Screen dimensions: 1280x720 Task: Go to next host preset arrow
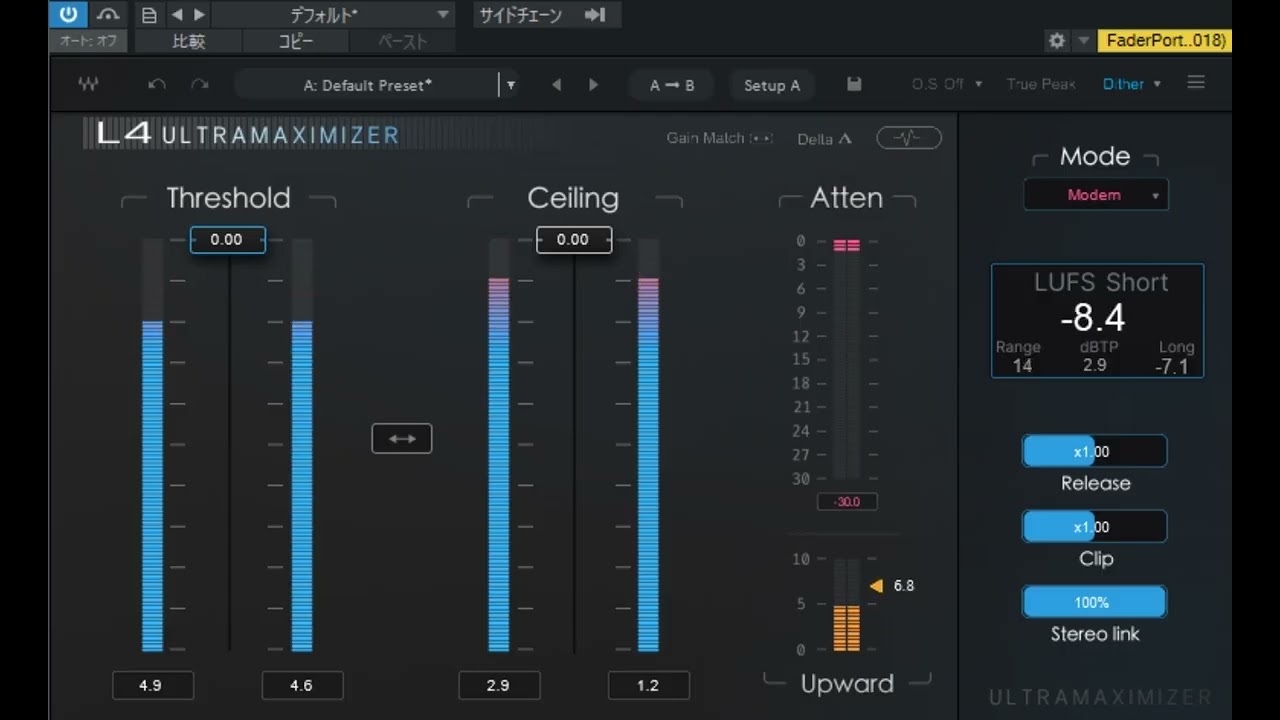point(199,14)
